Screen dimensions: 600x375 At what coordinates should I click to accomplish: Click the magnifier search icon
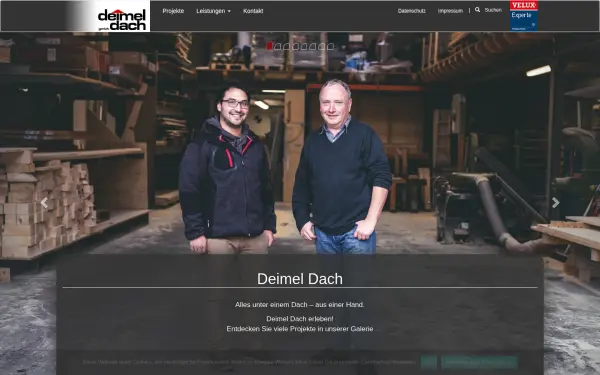[x=477, y=10]
